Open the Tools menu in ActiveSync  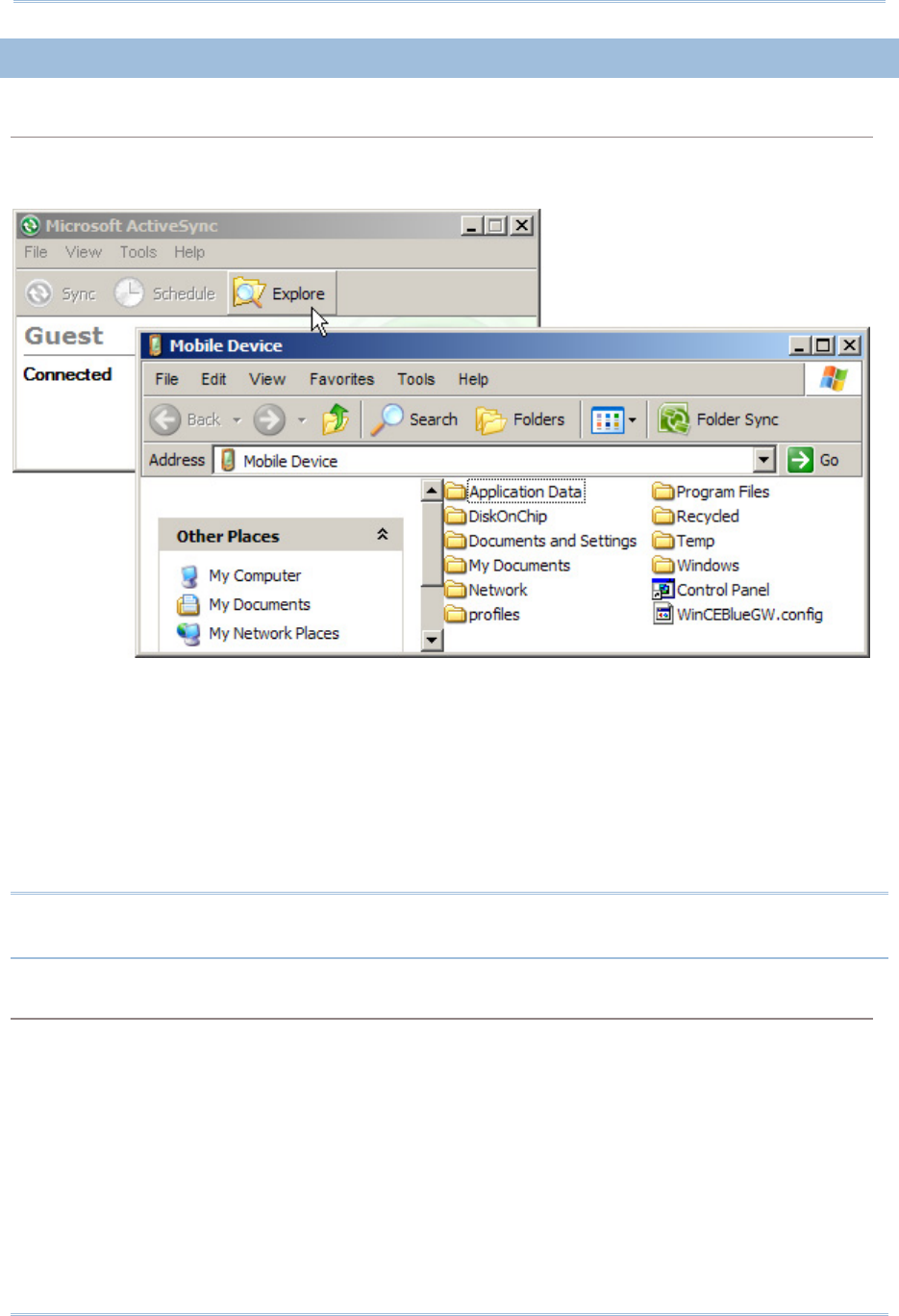click(137, 252)
